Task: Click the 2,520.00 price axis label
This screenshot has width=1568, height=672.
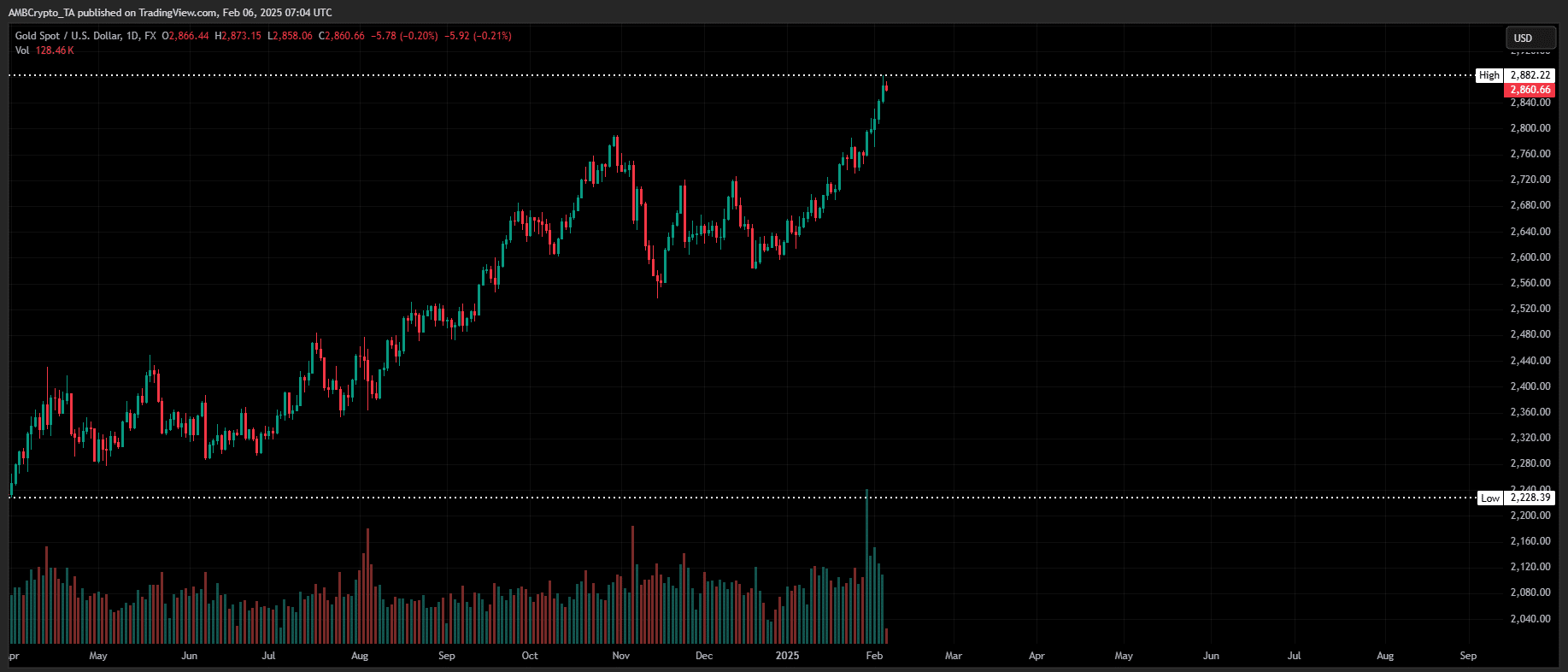Action: coord(1530,309)
